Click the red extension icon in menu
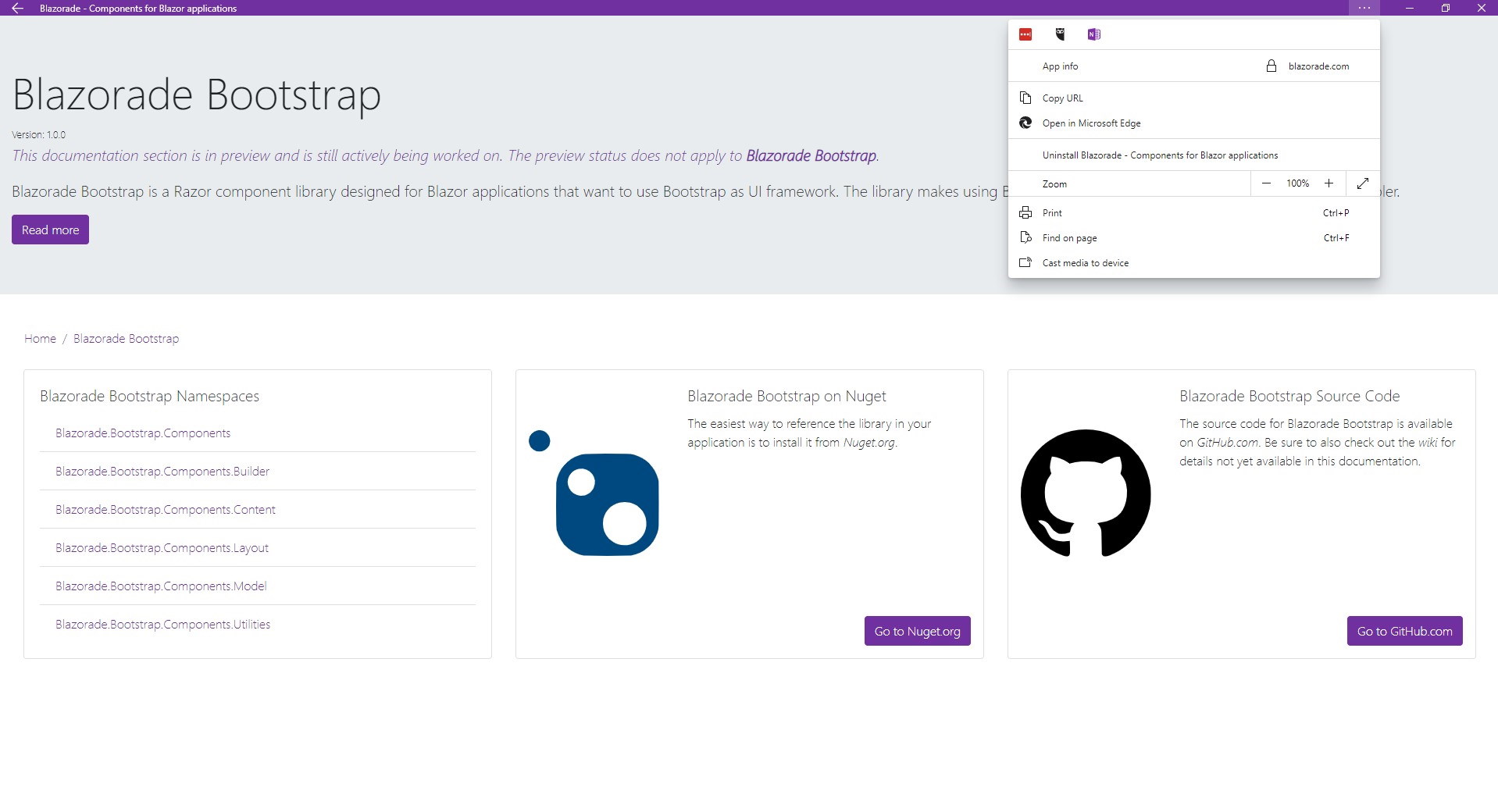Screen dimensions: 1498x812 click(x=1025, y=34)
